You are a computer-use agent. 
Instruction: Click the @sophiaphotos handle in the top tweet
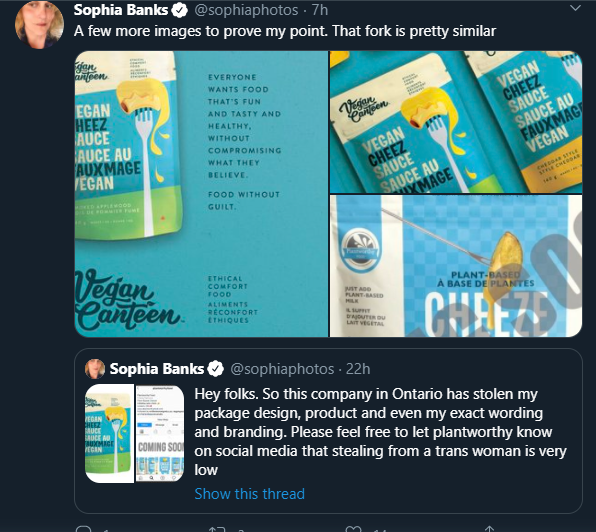point(246,10)
